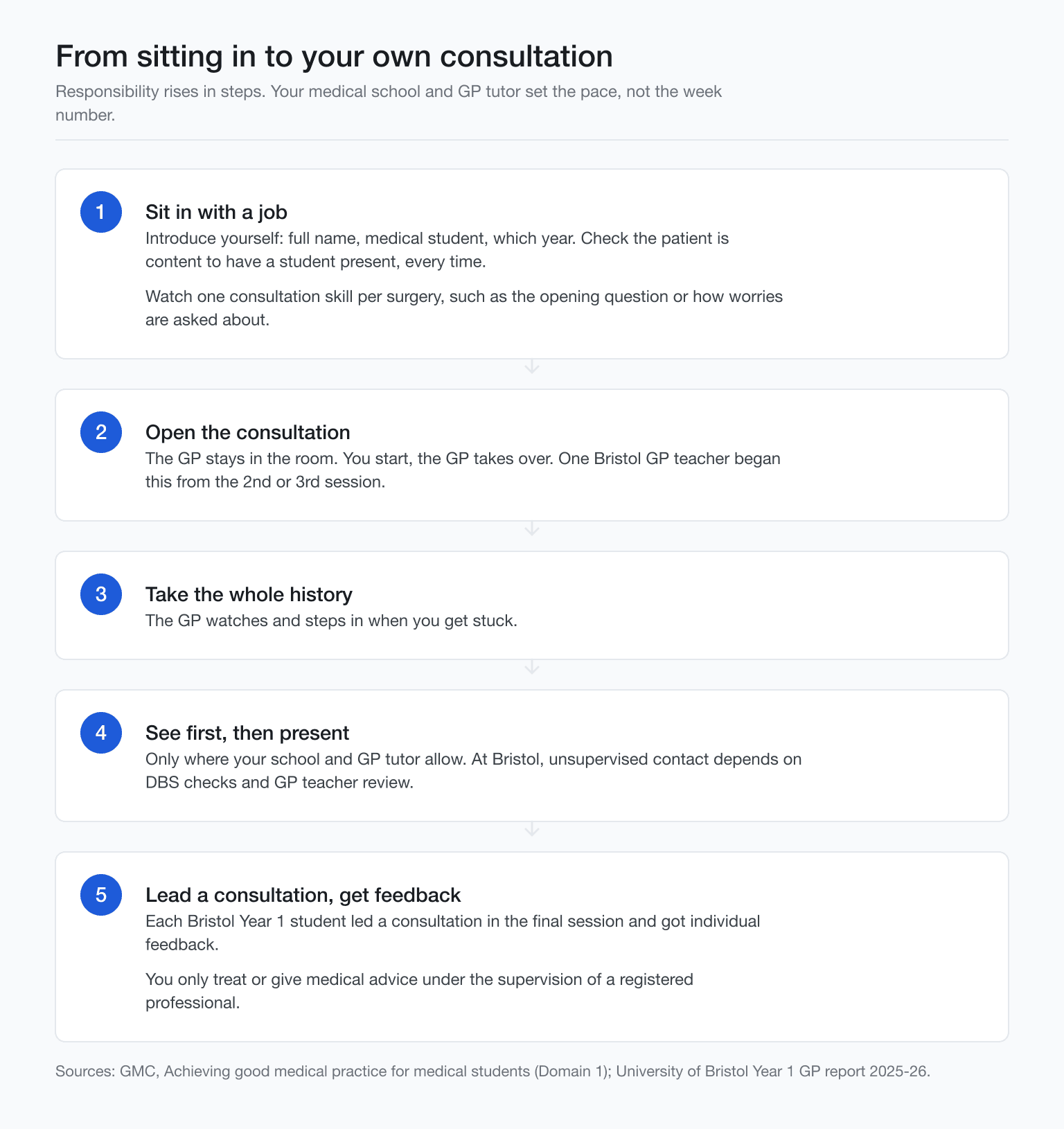Screen dimensions: 1064x1129
Task: Click the Sources footnote text
Action: 493,1071
